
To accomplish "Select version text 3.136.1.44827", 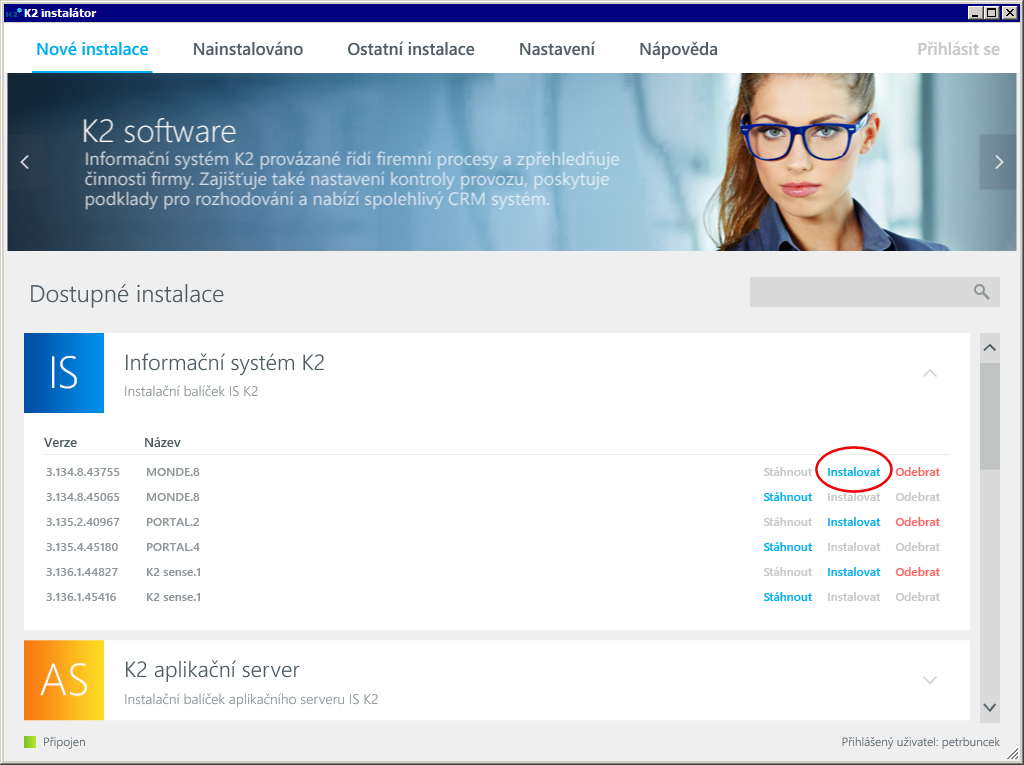I will [x=82, y=572].
